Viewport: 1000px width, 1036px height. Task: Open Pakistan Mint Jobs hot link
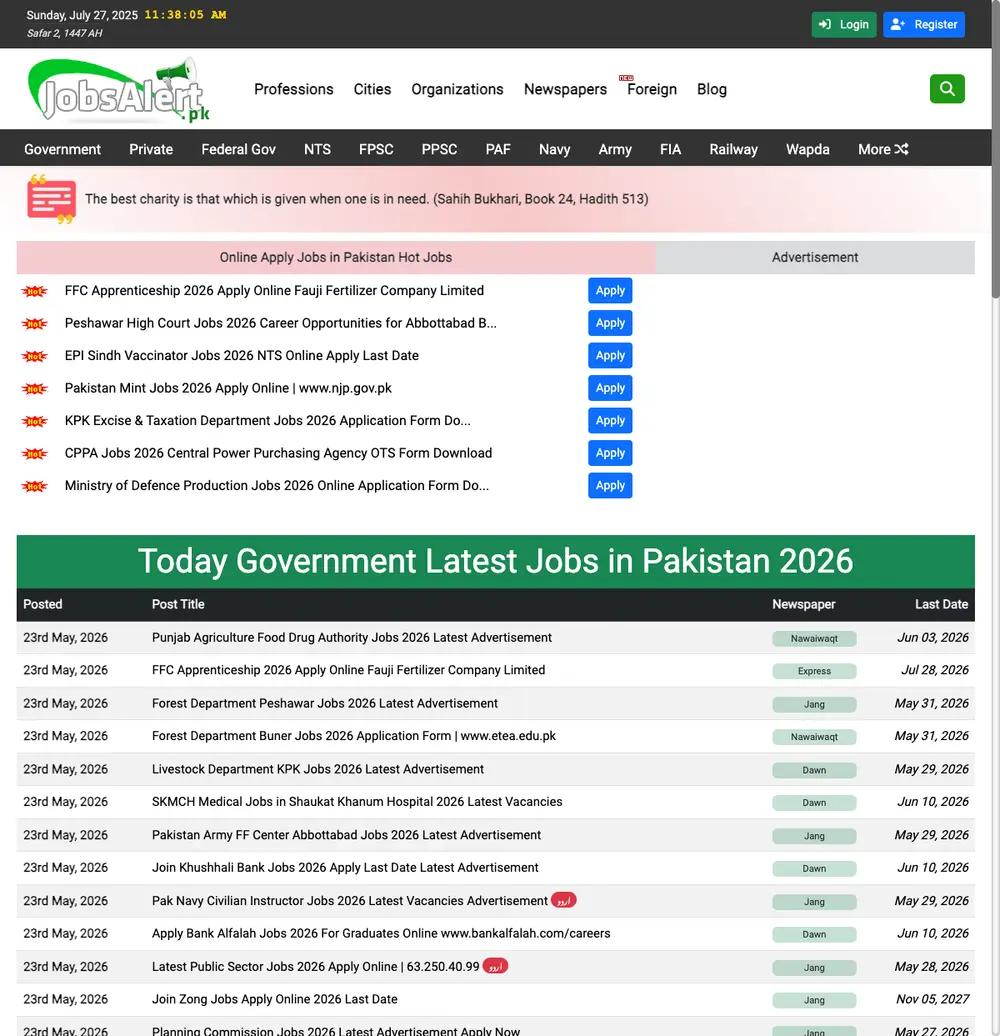pyautogui.click(x=228, y=388)
